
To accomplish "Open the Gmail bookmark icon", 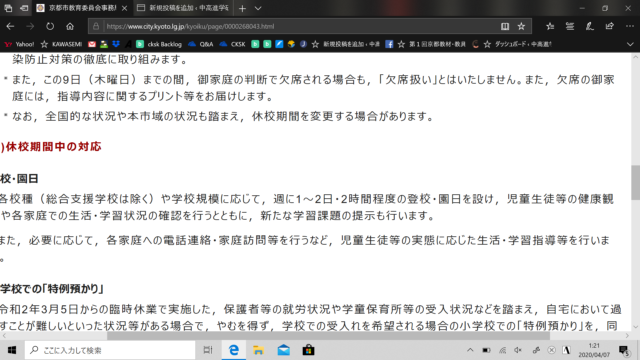I will point(92,44).
